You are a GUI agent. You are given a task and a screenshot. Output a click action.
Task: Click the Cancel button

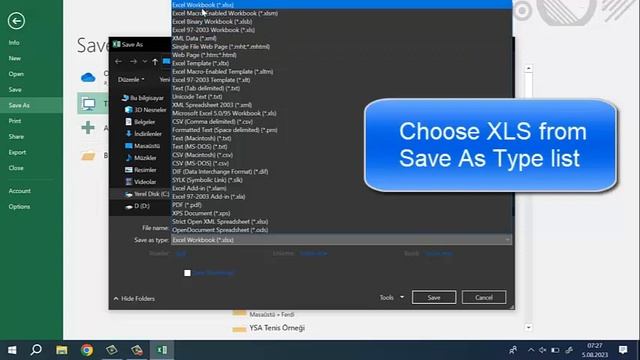point(484,298)
